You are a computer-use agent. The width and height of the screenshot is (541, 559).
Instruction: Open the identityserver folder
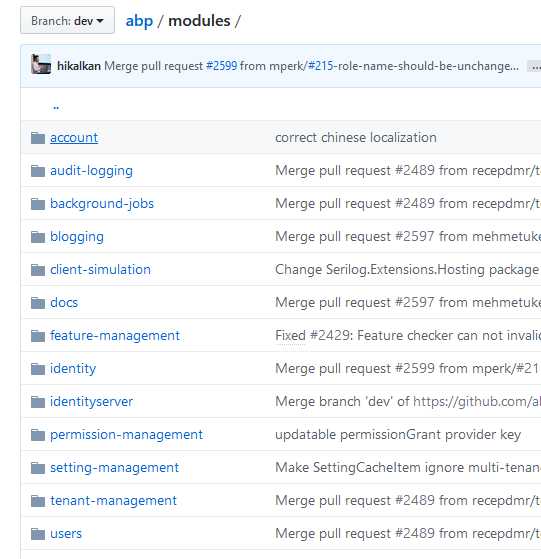click(x=91, y=402)
